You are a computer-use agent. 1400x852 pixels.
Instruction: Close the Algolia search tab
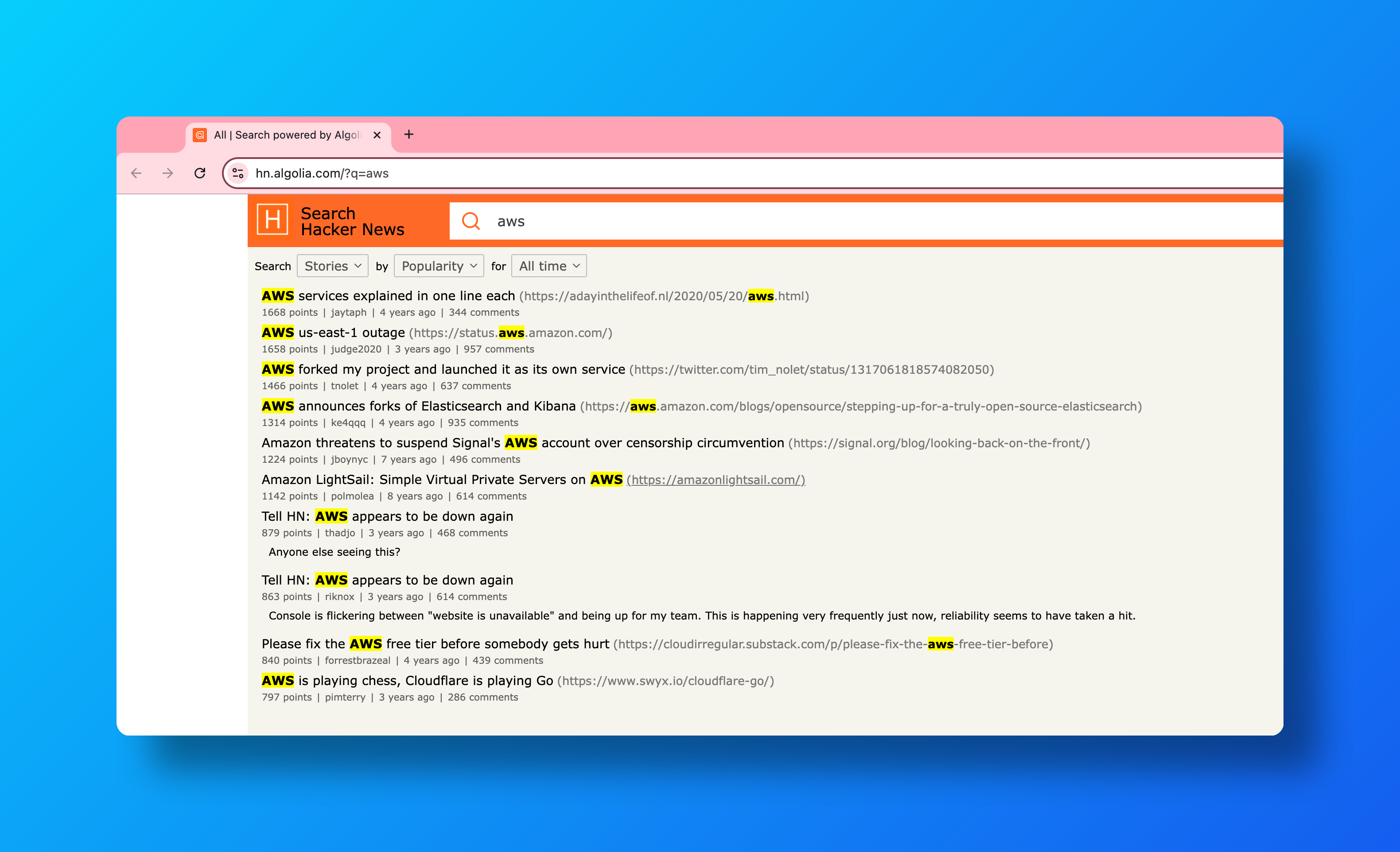377,135
